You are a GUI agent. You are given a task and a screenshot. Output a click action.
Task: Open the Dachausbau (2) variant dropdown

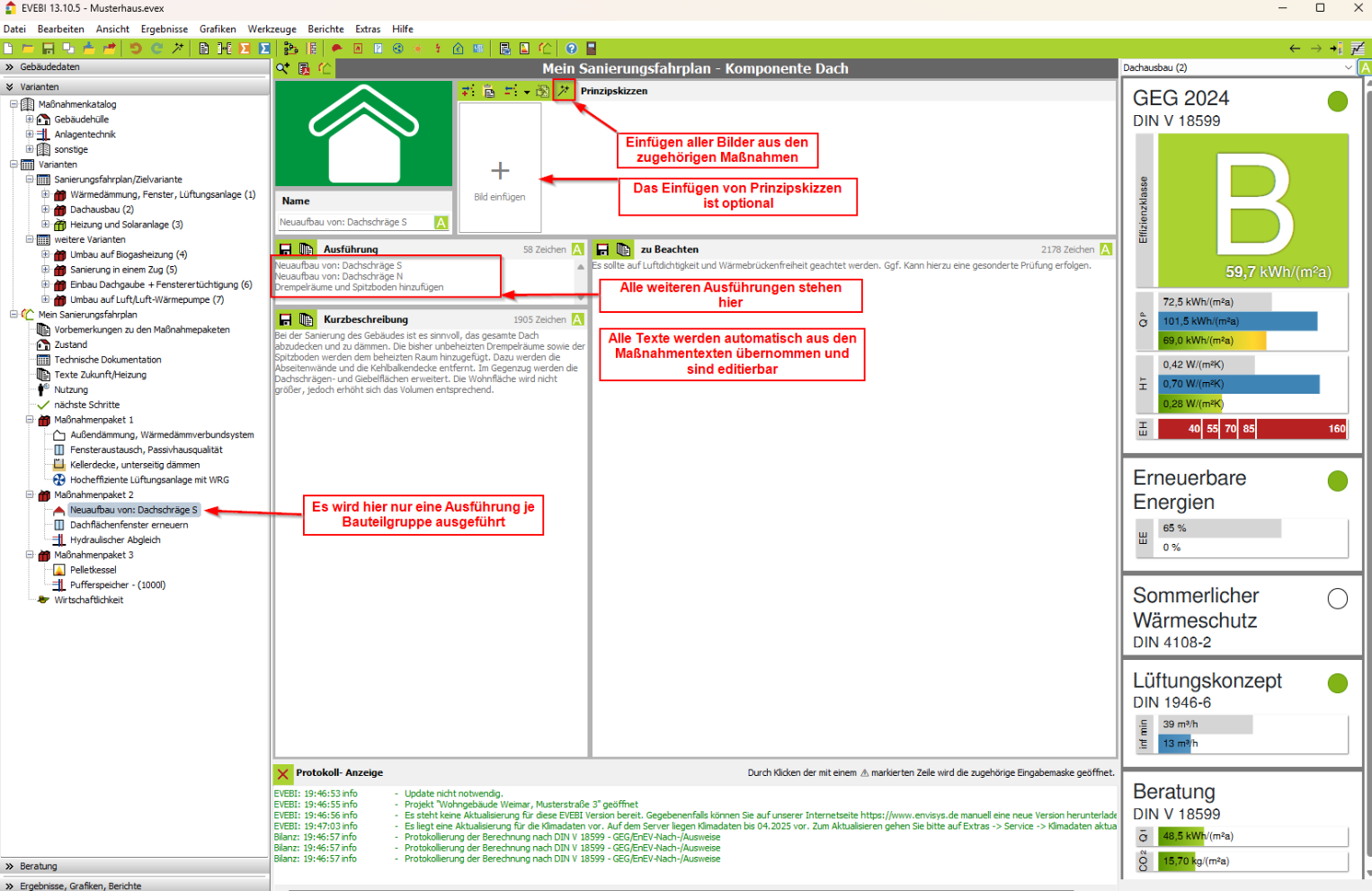pyautogui.click(x=1348, y=67)
